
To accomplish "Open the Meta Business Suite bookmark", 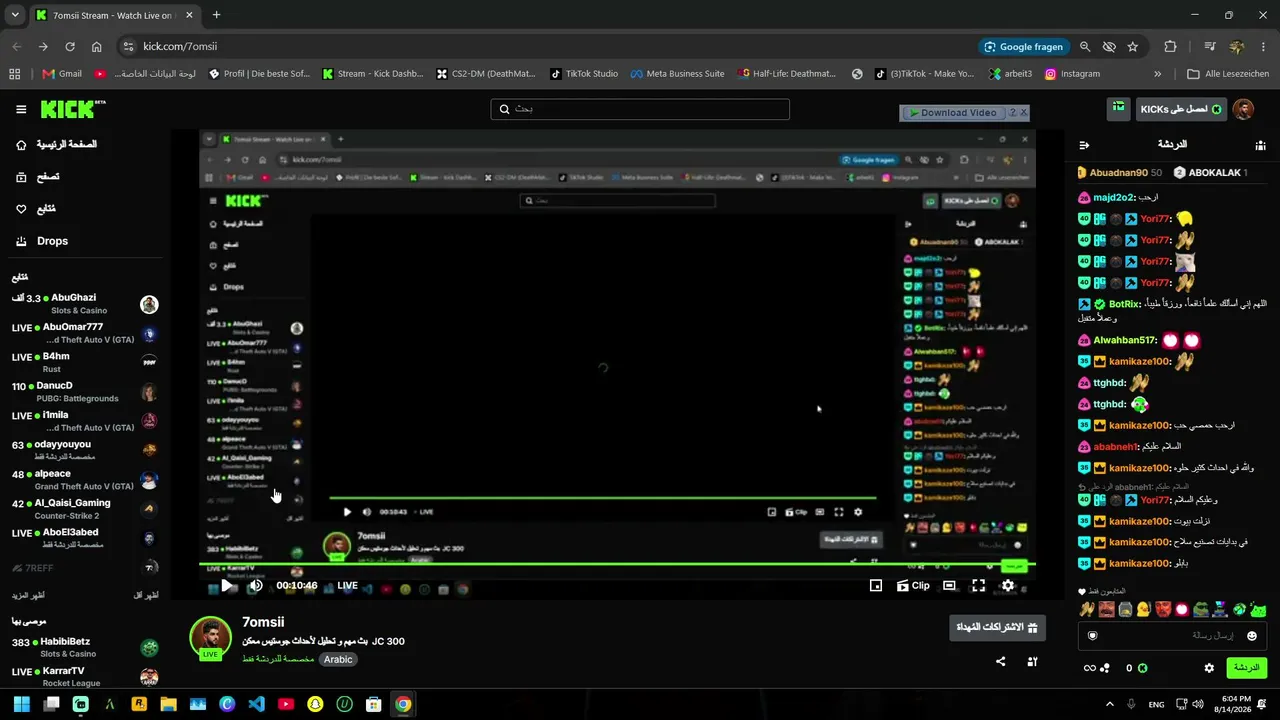I will point(677,74).
